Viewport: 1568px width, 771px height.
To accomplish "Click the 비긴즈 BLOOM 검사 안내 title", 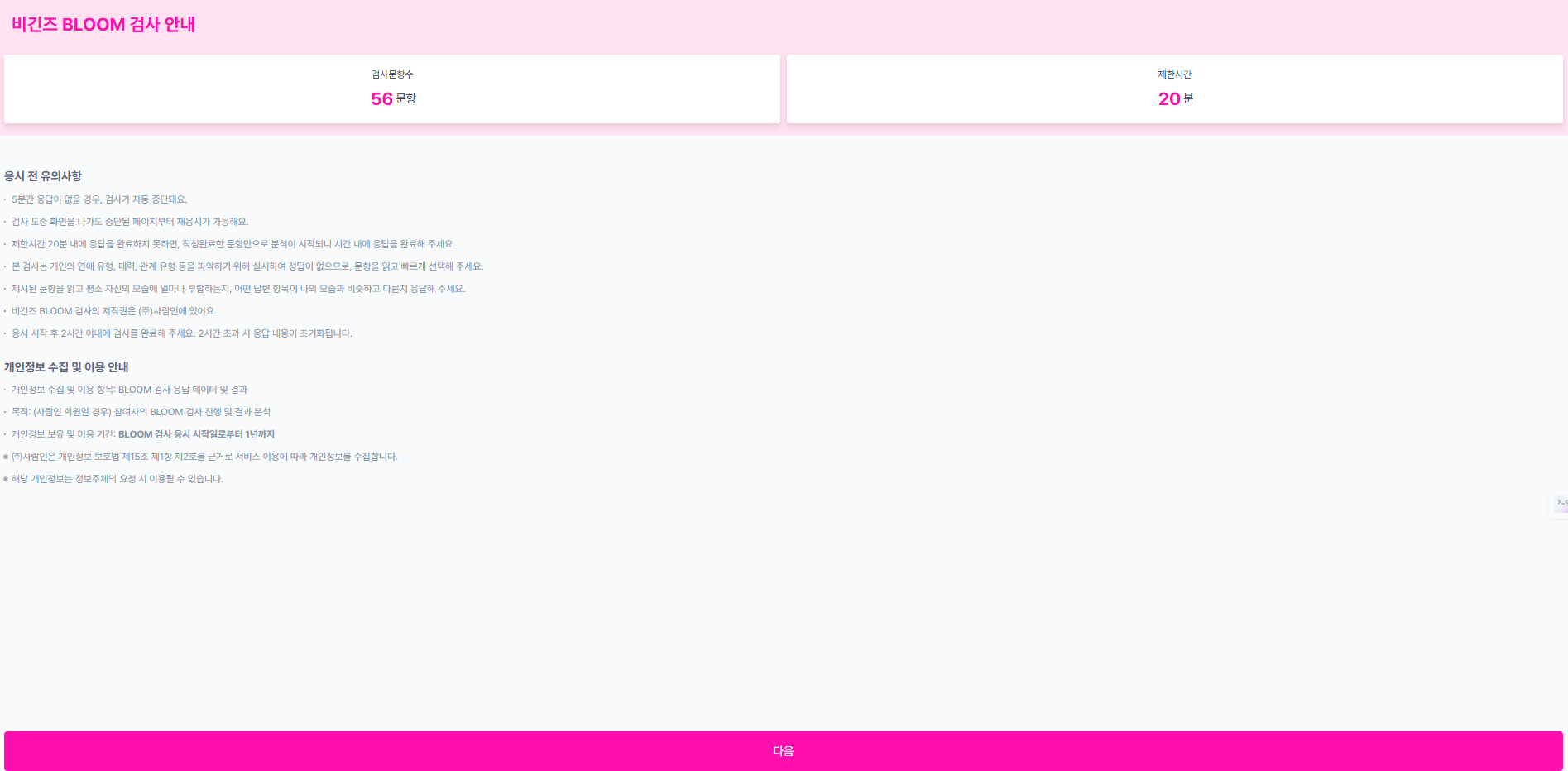I will point(103,25).
